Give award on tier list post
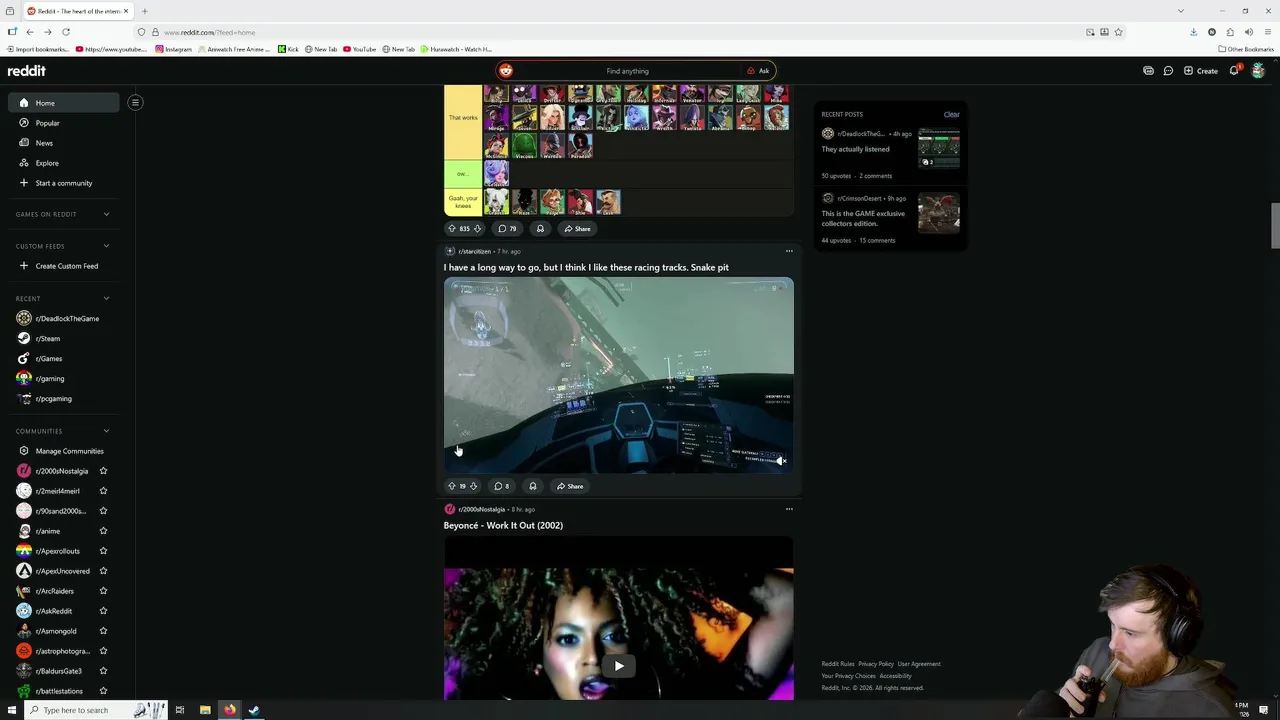The image size is (1280, 720). 540,229
